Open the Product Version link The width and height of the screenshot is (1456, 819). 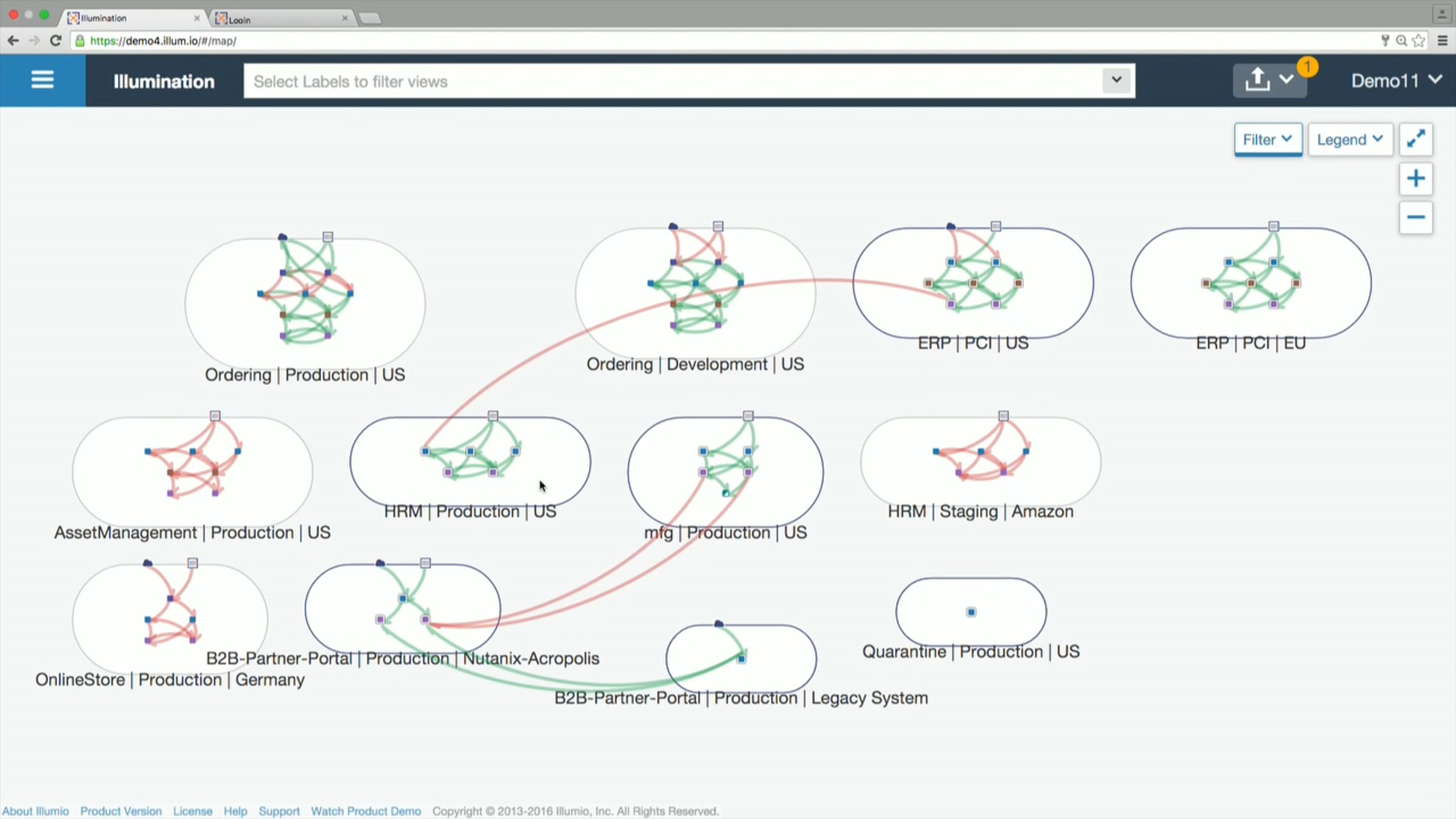point(121,811)
